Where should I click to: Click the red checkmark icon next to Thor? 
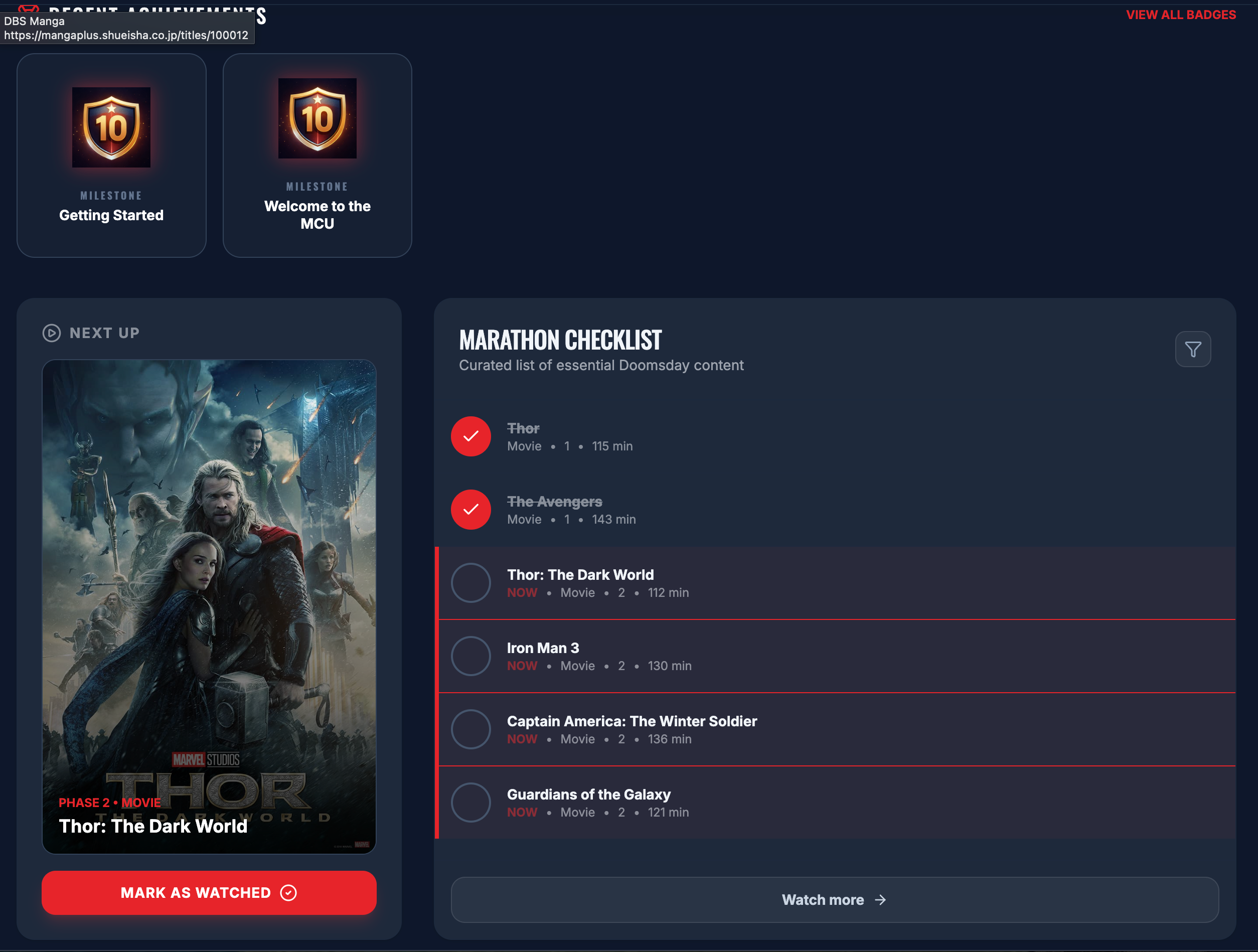pyautogui.click(x=470, y=436)
